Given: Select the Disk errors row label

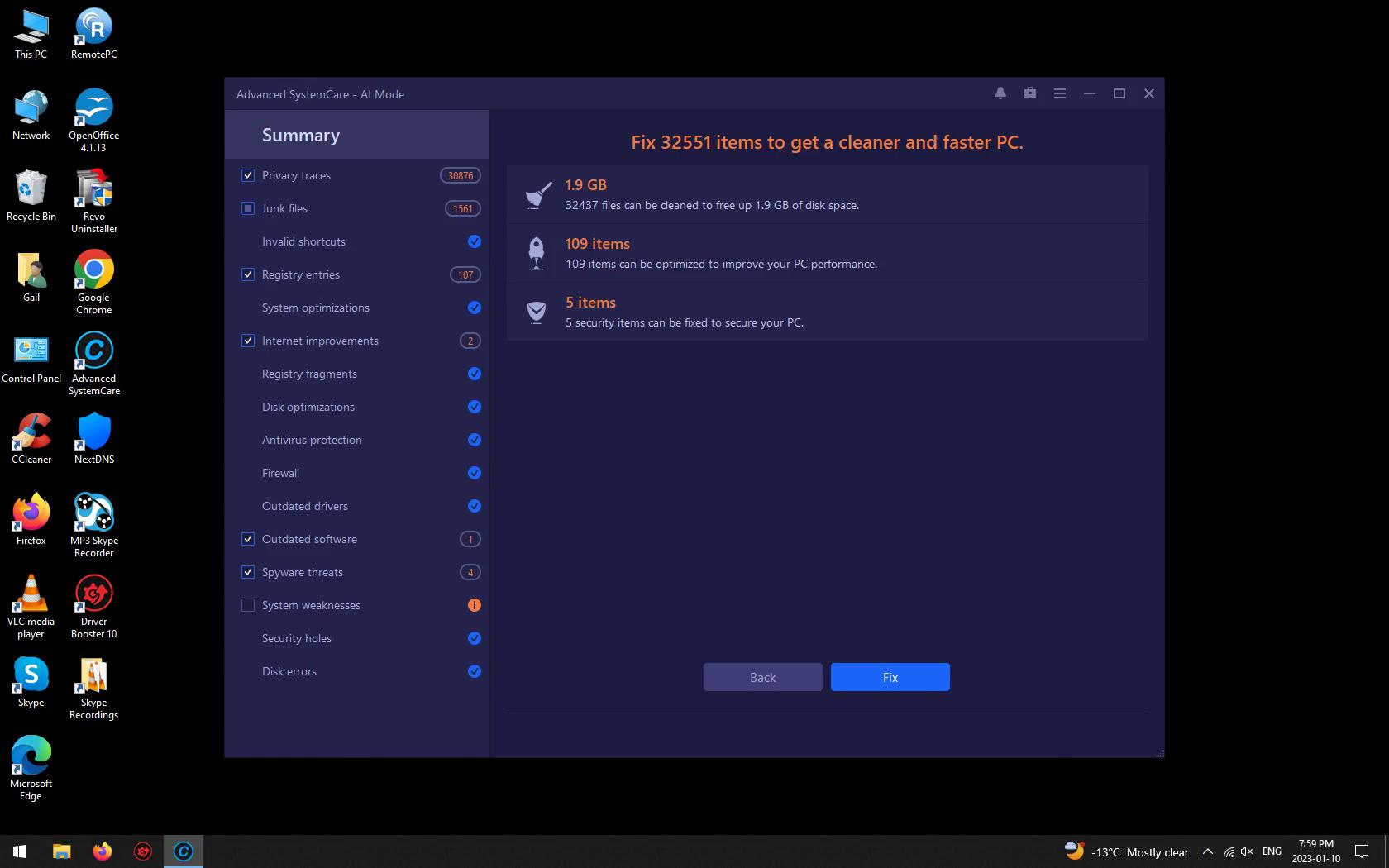Looking at the screenshot, I should coord(289,671).
